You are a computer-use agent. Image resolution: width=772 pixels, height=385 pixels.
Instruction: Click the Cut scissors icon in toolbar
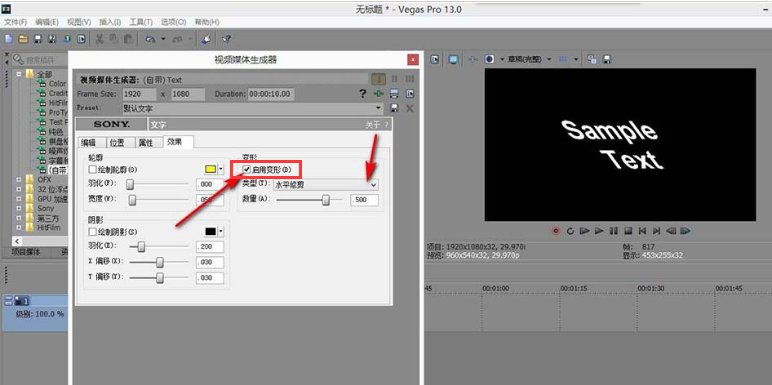pos(99,39)
